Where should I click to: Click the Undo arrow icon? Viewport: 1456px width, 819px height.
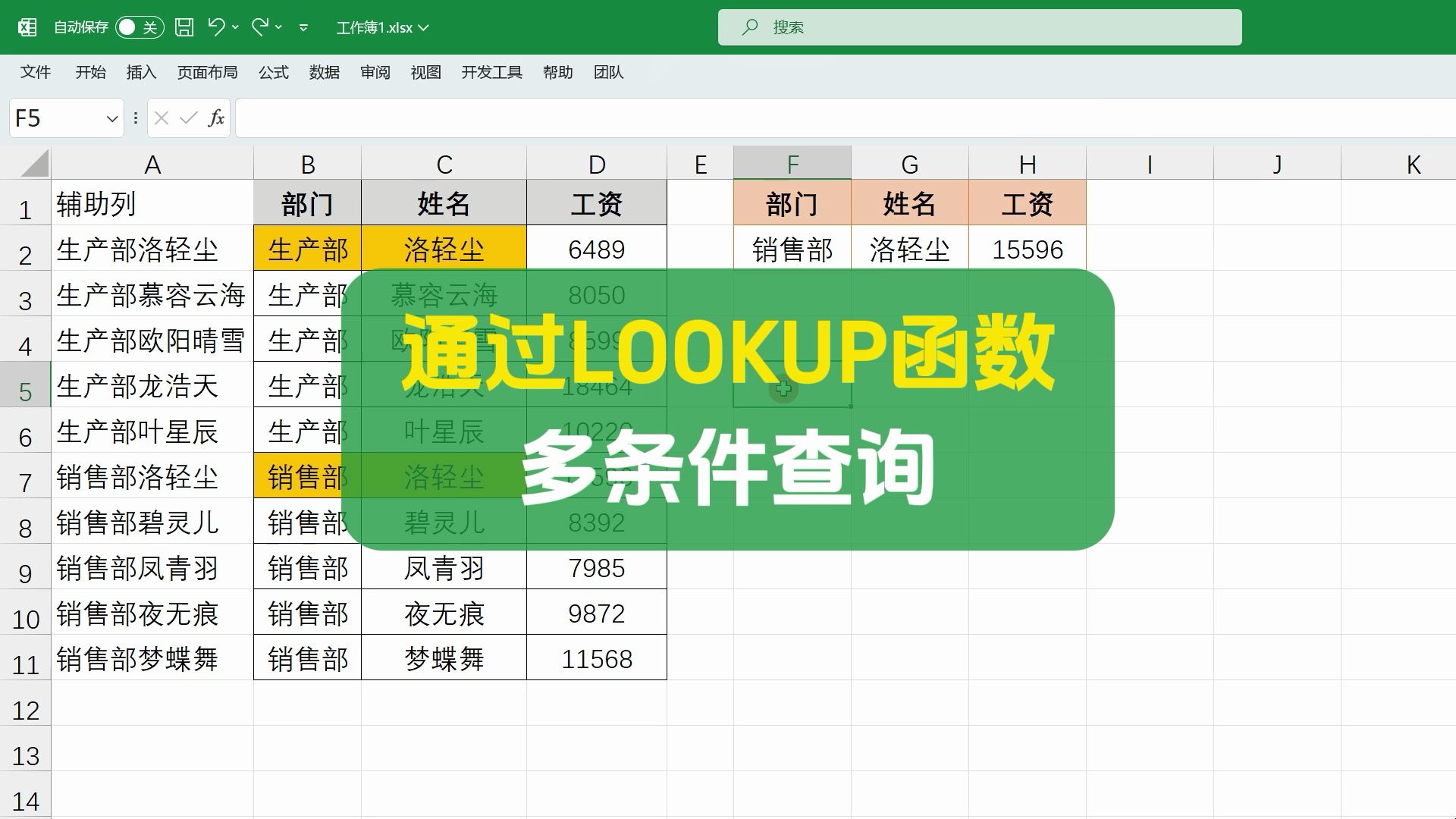pos(216,27)
